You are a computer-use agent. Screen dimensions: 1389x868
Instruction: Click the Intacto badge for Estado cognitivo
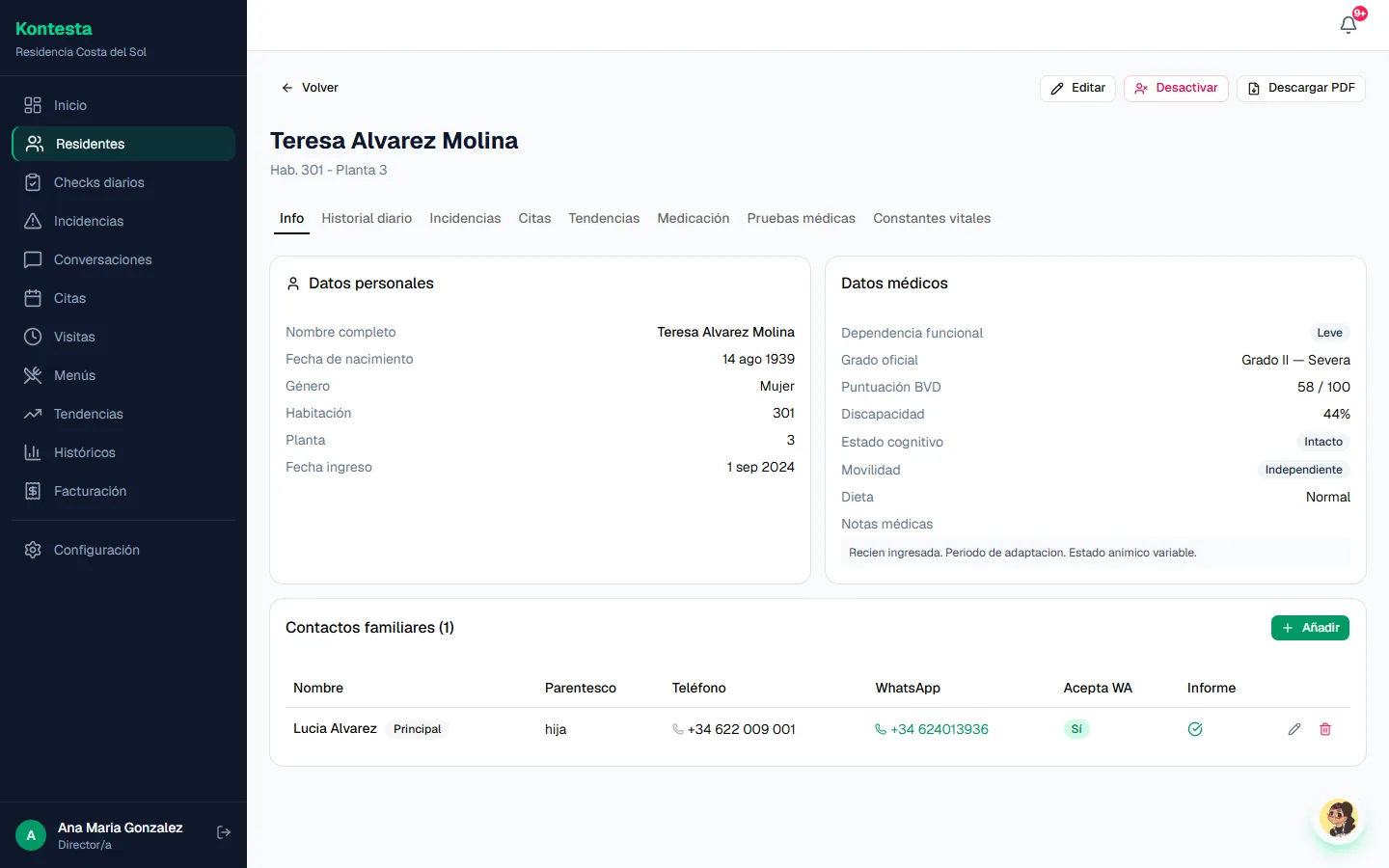pyautogui.click(x=1323, y=442)
